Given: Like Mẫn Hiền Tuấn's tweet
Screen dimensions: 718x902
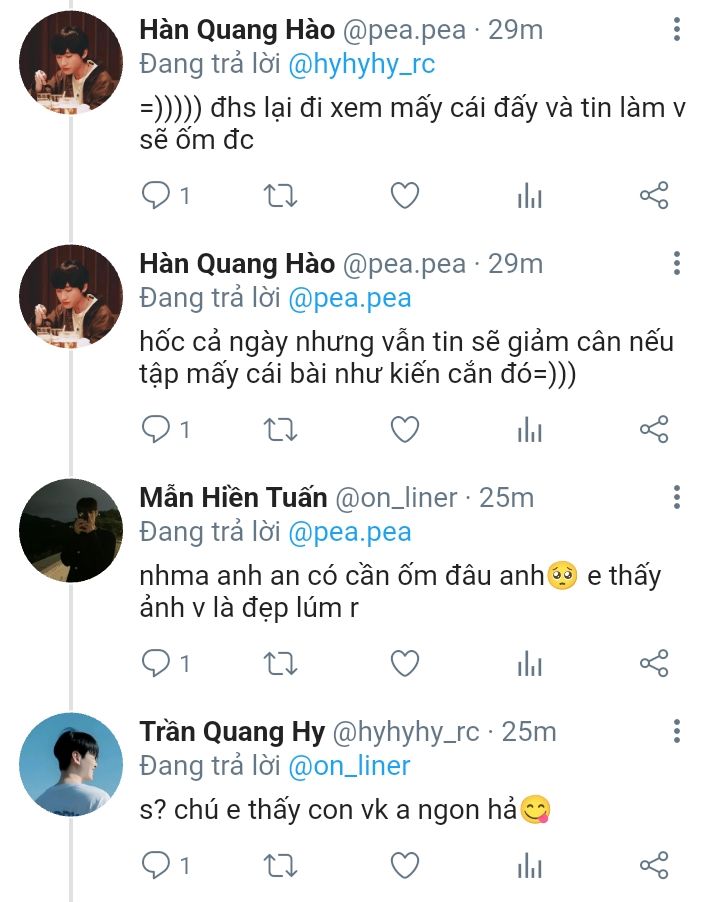Looking at the screenshot, I should click(404, 662).
